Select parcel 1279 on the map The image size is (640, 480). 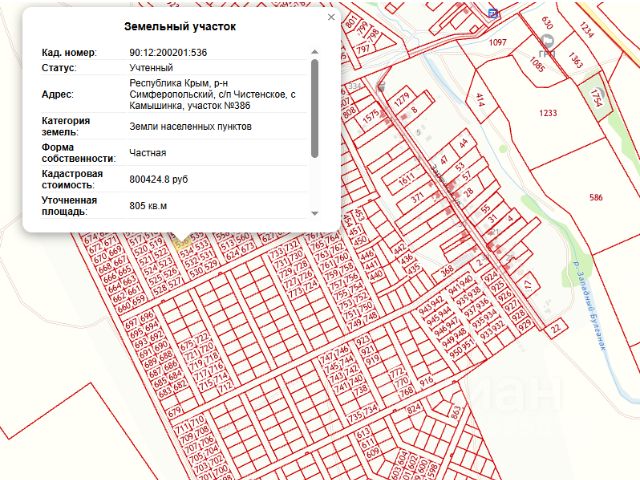[x=402, y=100]
